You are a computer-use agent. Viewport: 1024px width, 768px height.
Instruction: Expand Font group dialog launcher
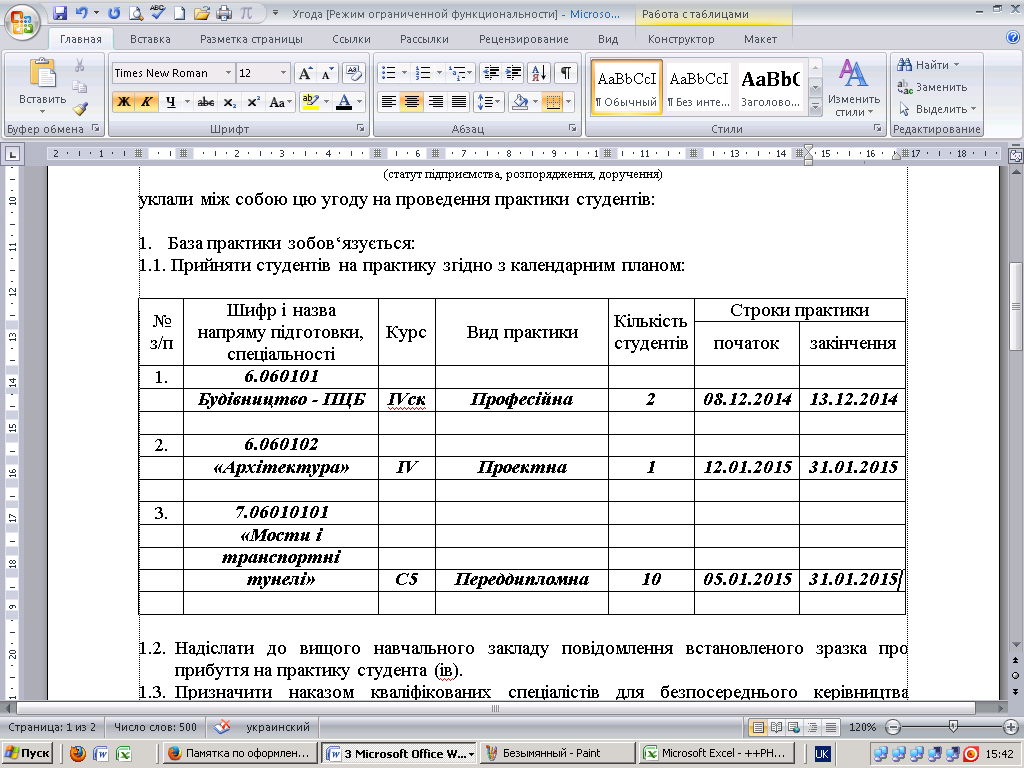[x=360, y=129]
